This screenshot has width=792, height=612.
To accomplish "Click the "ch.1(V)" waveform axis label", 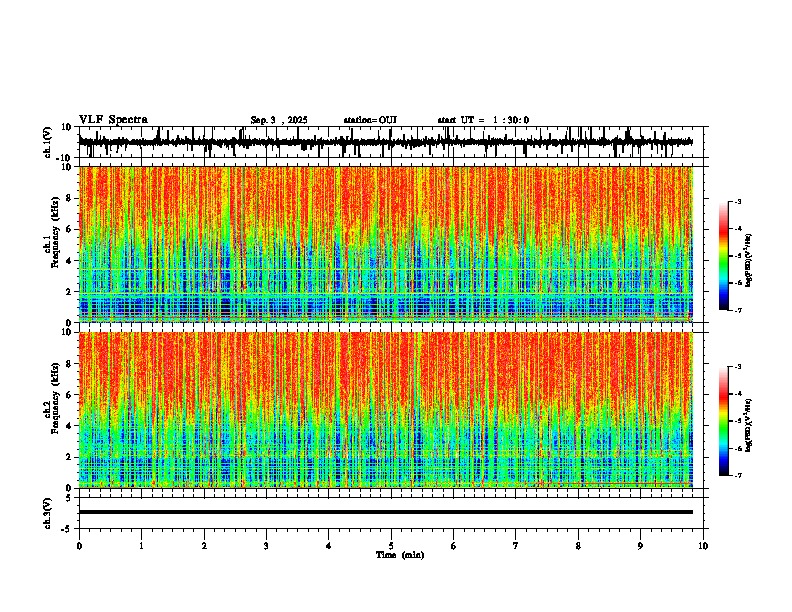I will point(48,142).
